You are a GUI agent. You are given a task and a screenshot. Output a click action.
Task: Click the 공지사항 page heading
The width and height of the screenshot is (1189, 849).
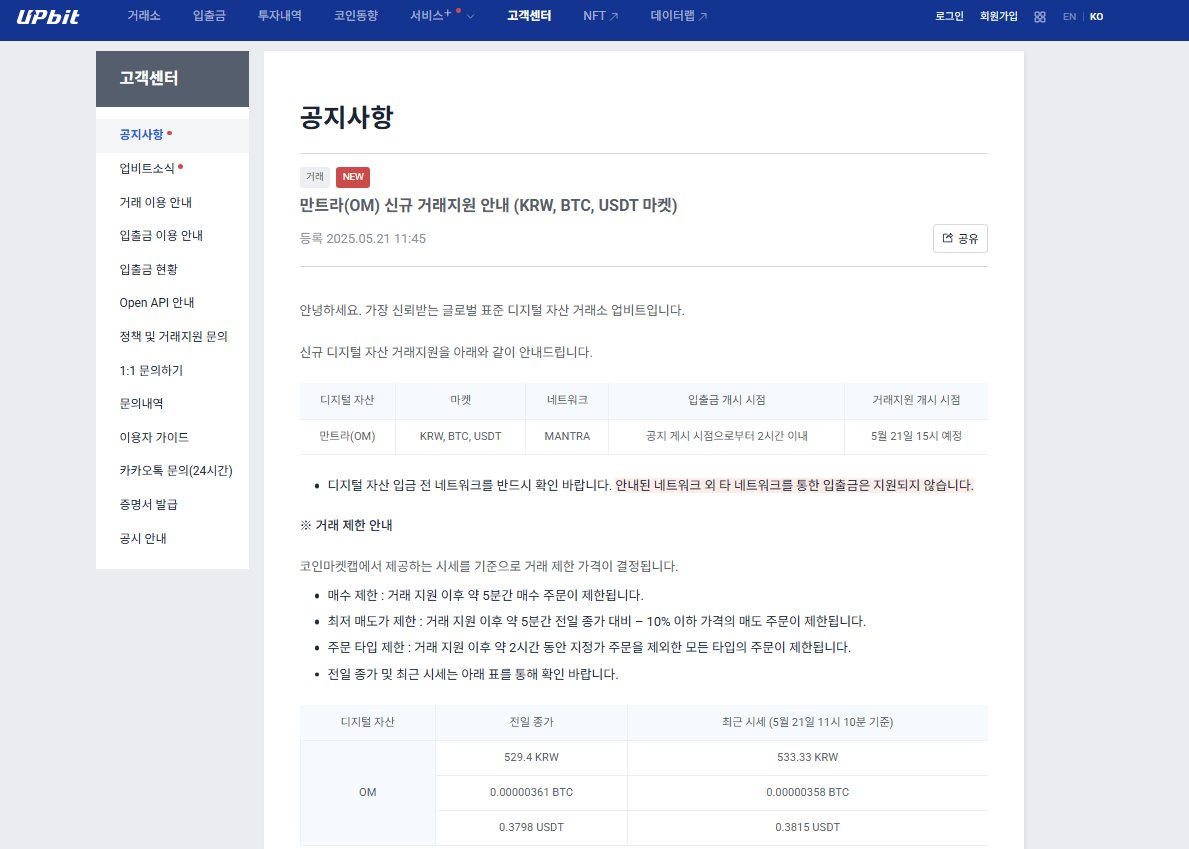tap(347, 117)
